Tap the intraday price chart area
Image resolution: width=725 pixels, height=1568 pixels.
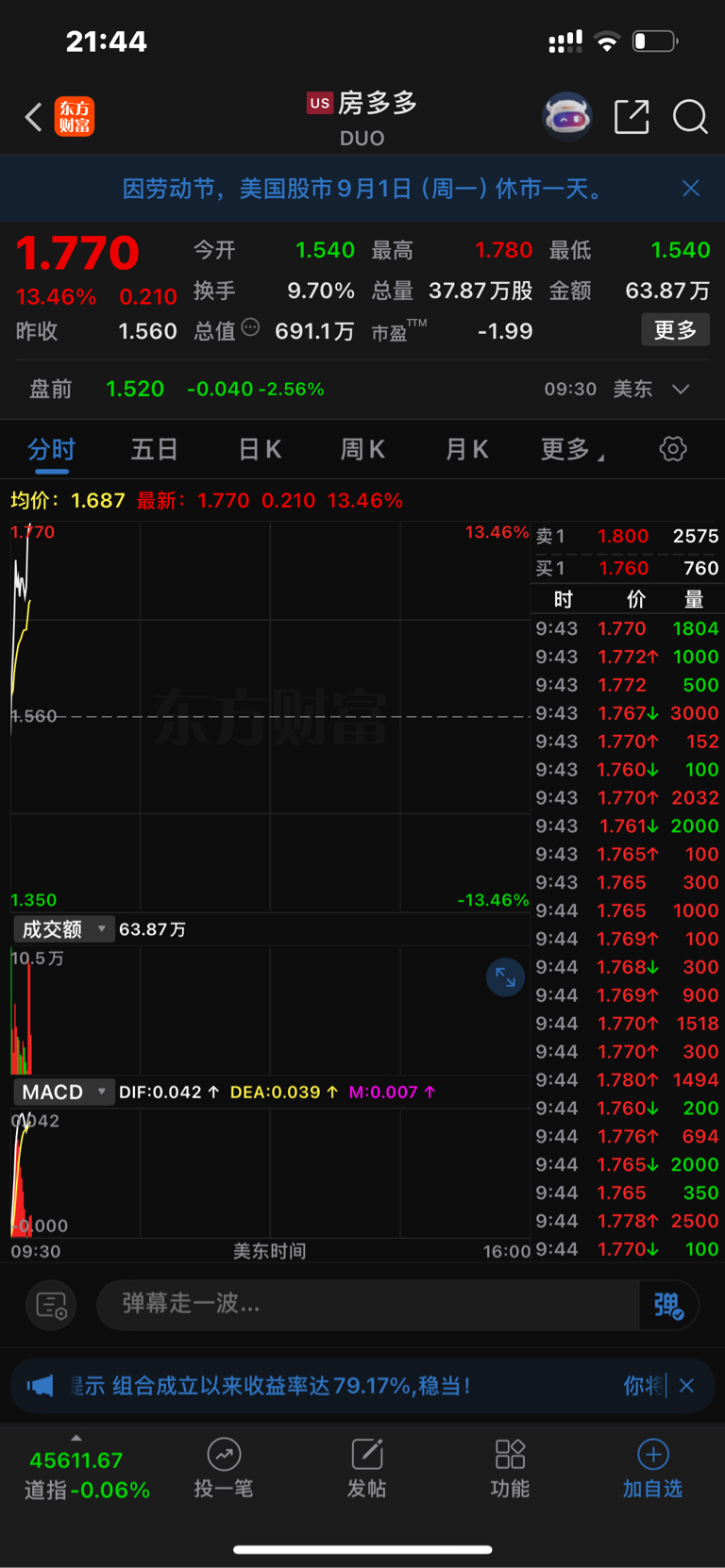270,716
